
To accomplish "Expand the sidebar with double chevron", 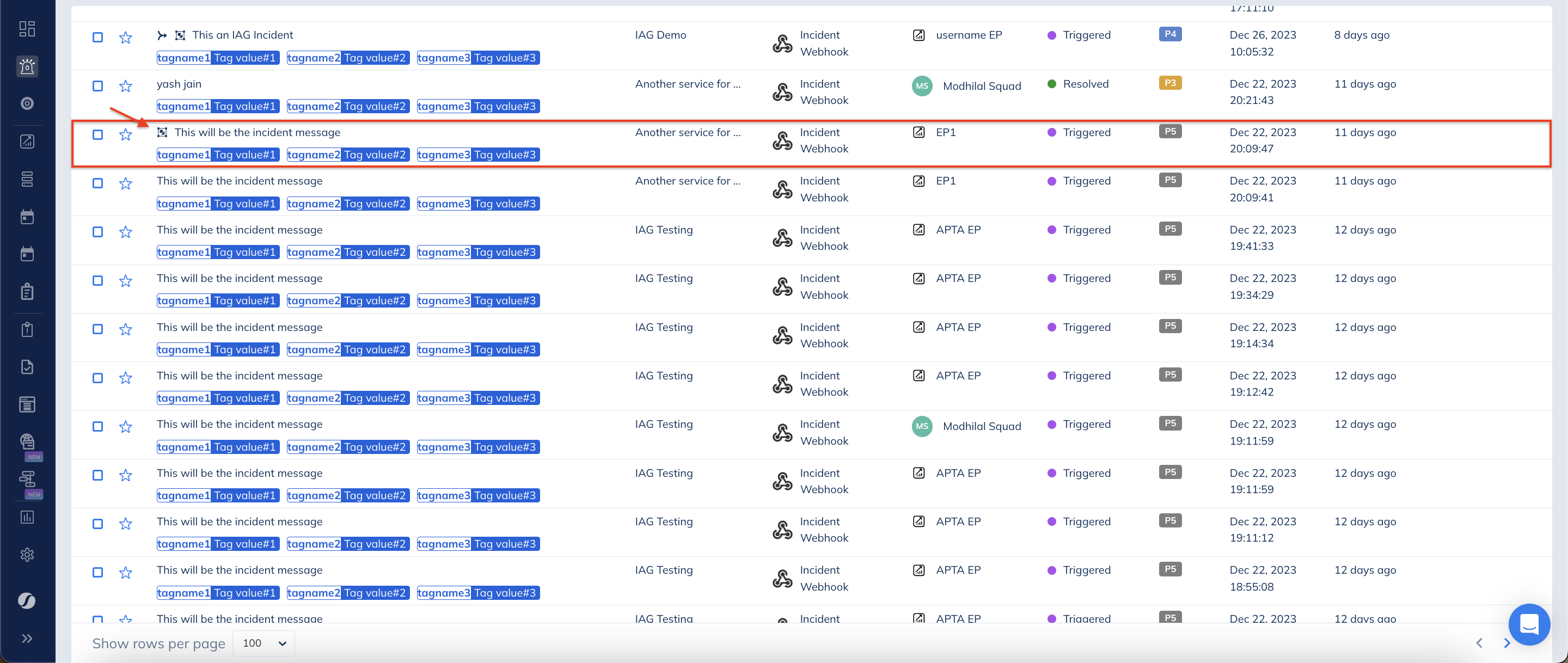I will tap(27, 638).
